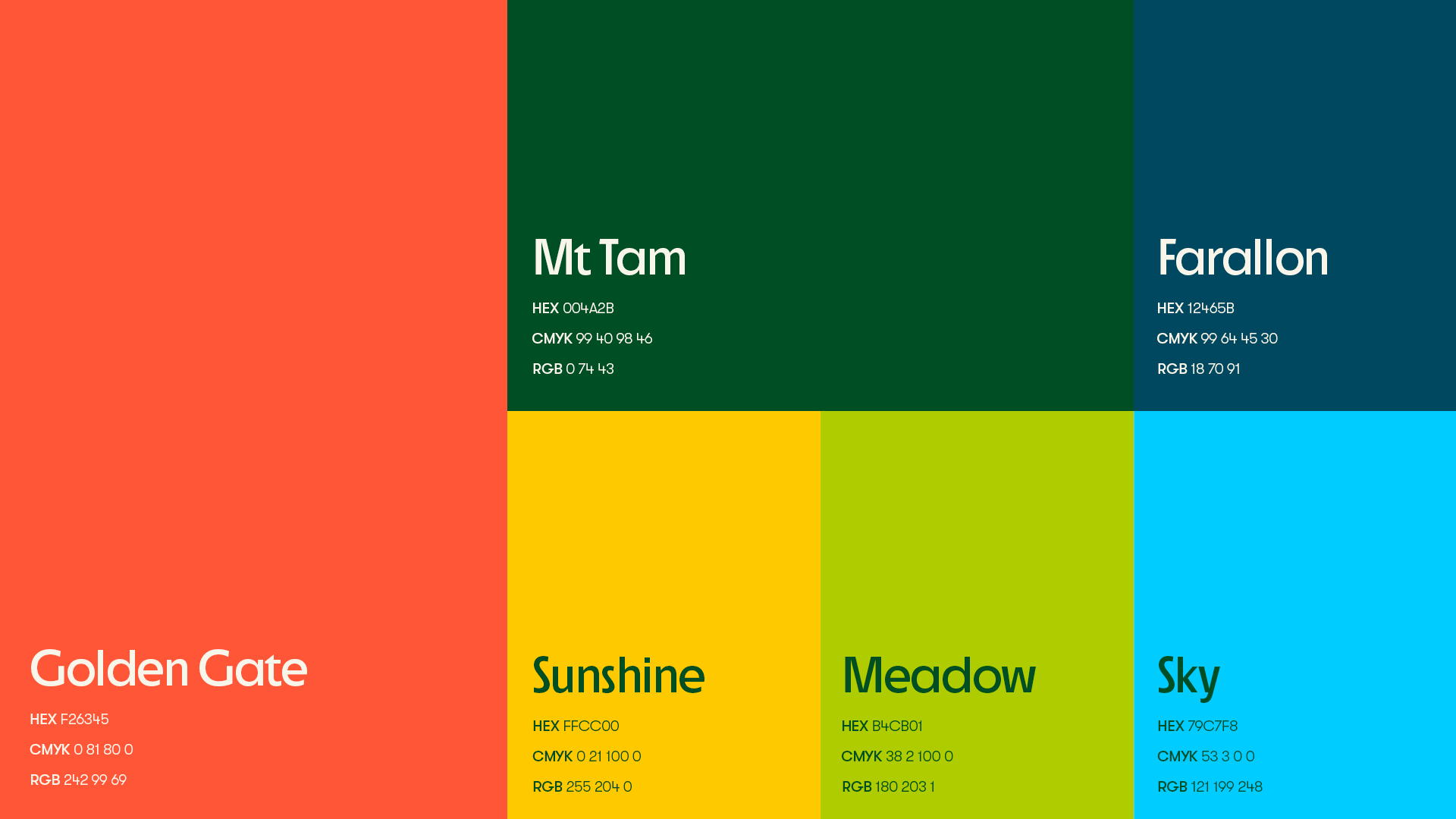Click the Sky title text

pos(1188,676)
